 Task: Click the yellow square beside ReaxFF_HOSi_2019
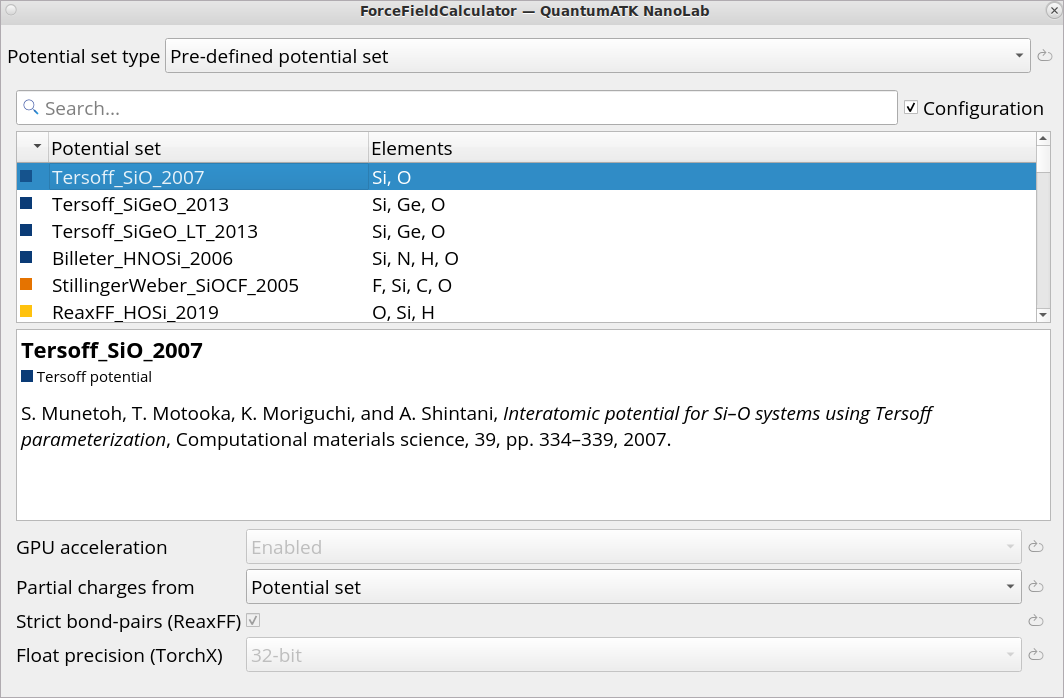(x=26, y=311)
